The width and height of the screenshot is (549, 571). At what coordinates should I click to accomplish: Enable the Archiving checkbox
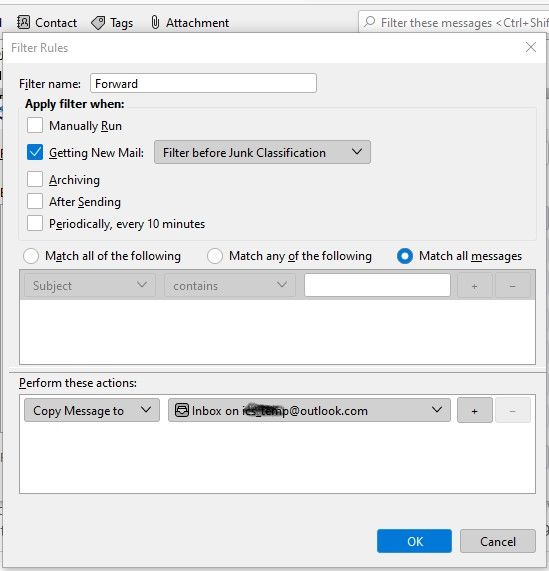coord(35,179)
